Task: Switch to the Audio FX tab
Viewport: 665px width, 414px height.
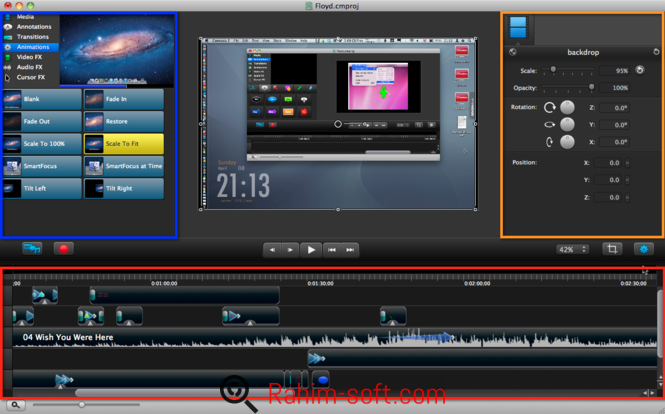Action: [x=31, y=67]
